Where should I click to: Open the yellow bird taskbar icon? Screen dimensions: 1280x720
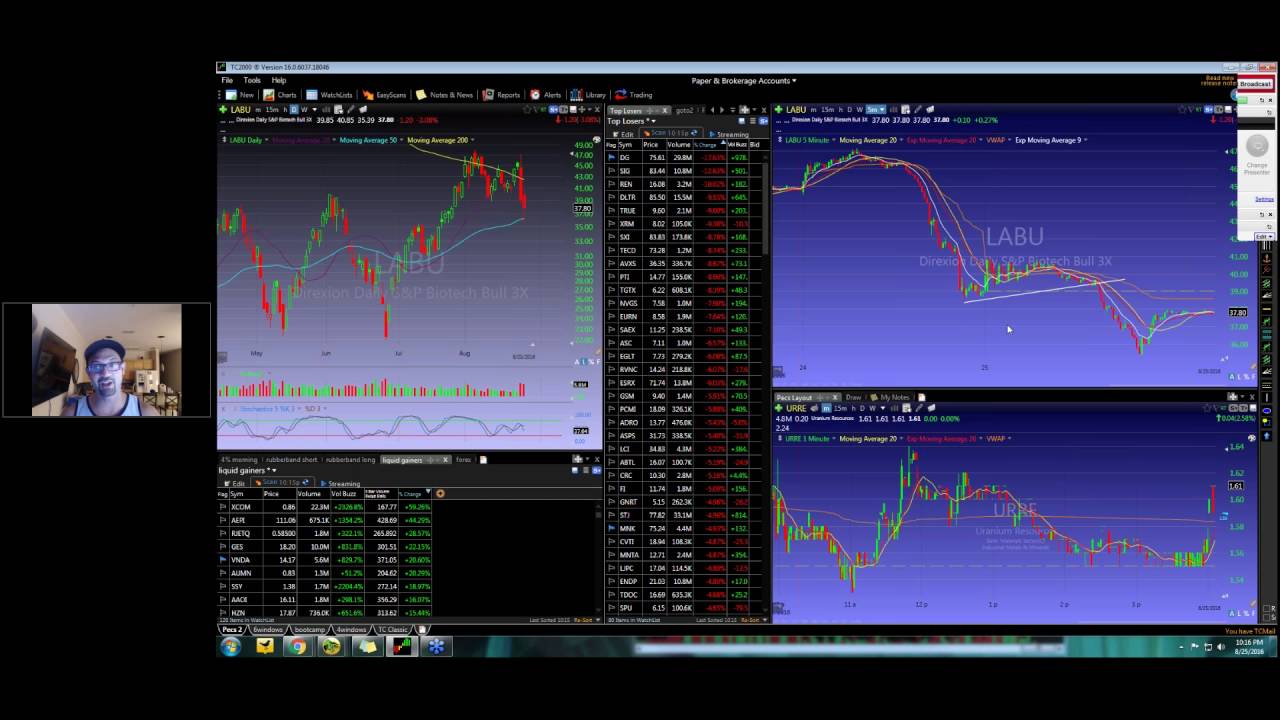click(x=264, y=647)
